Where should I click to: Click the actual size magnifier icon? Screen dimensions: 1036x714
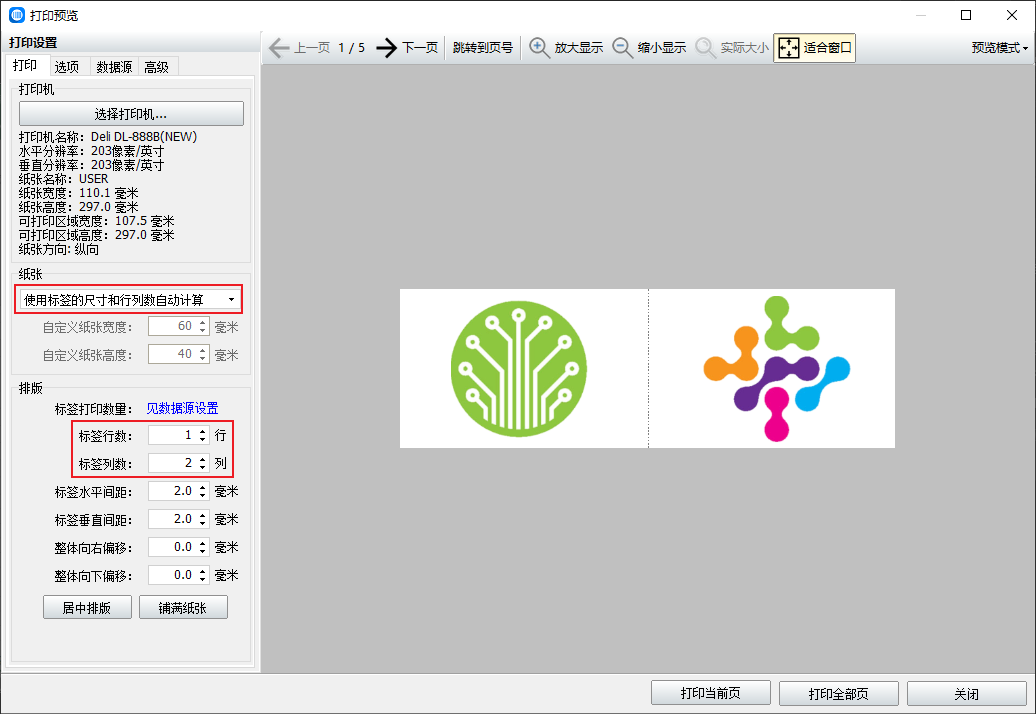(x=706, y=48)
